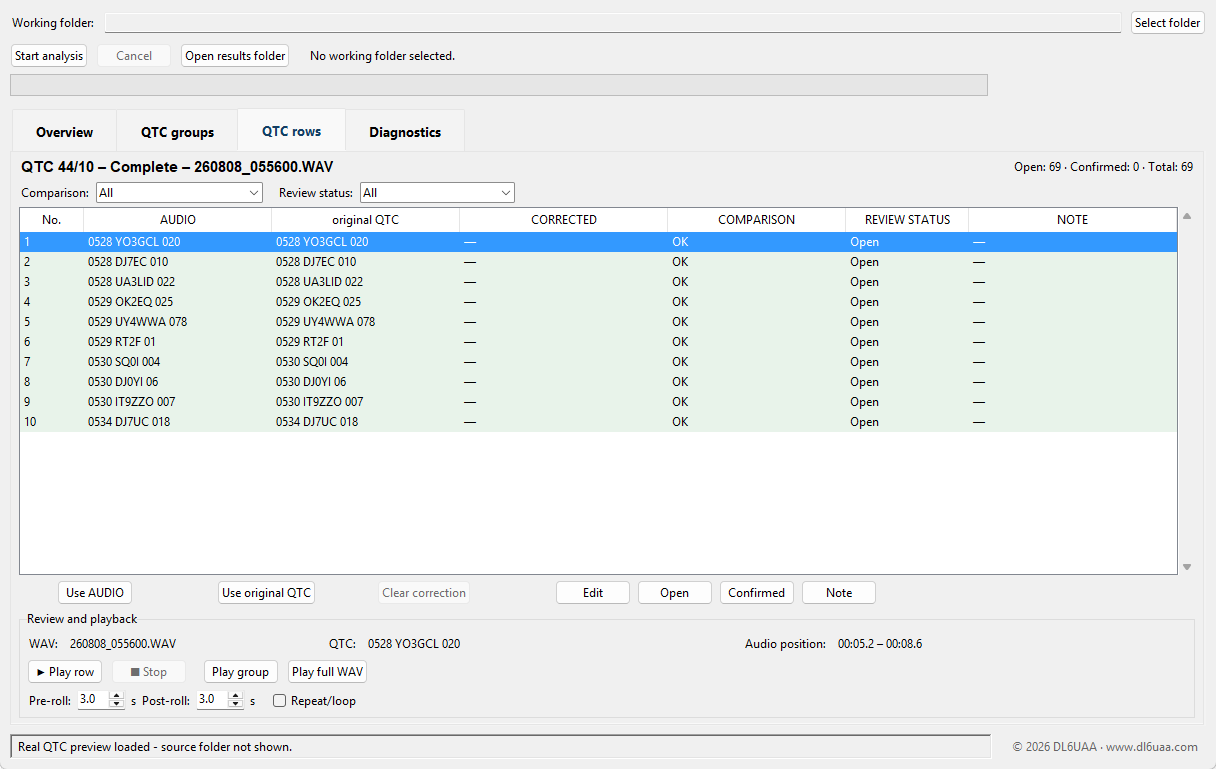The height and width of the screenshot is (769, 1216).
Task: Click the CORRECTED column header
Action: tap(564, 220)
